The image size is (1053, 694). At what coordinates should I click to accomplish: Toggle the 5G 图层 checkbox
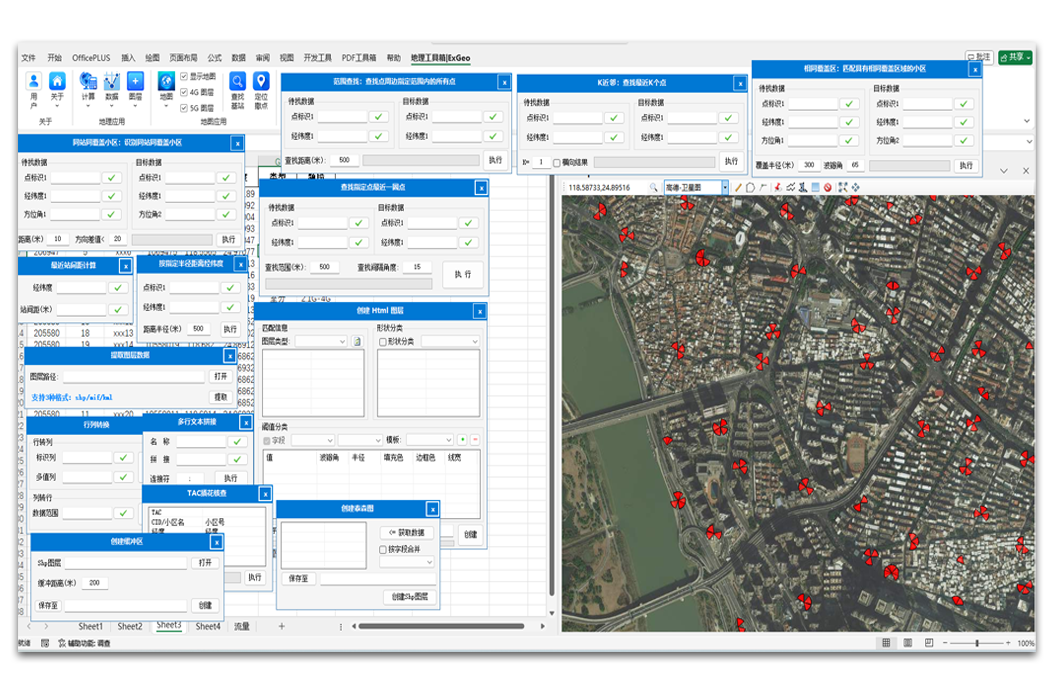[183, 107]
